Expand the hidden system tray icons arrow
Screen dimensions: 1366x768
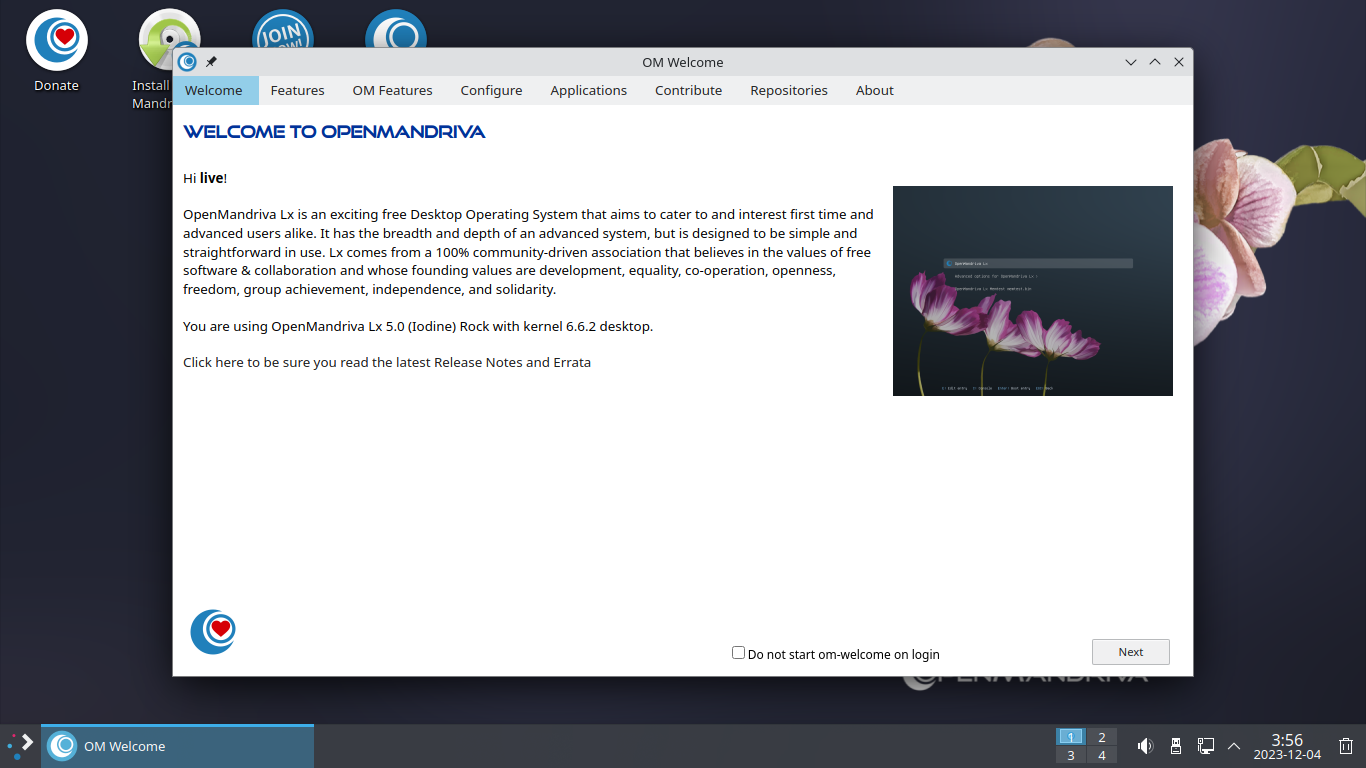pyautogui.click(x=1234, y=746)
